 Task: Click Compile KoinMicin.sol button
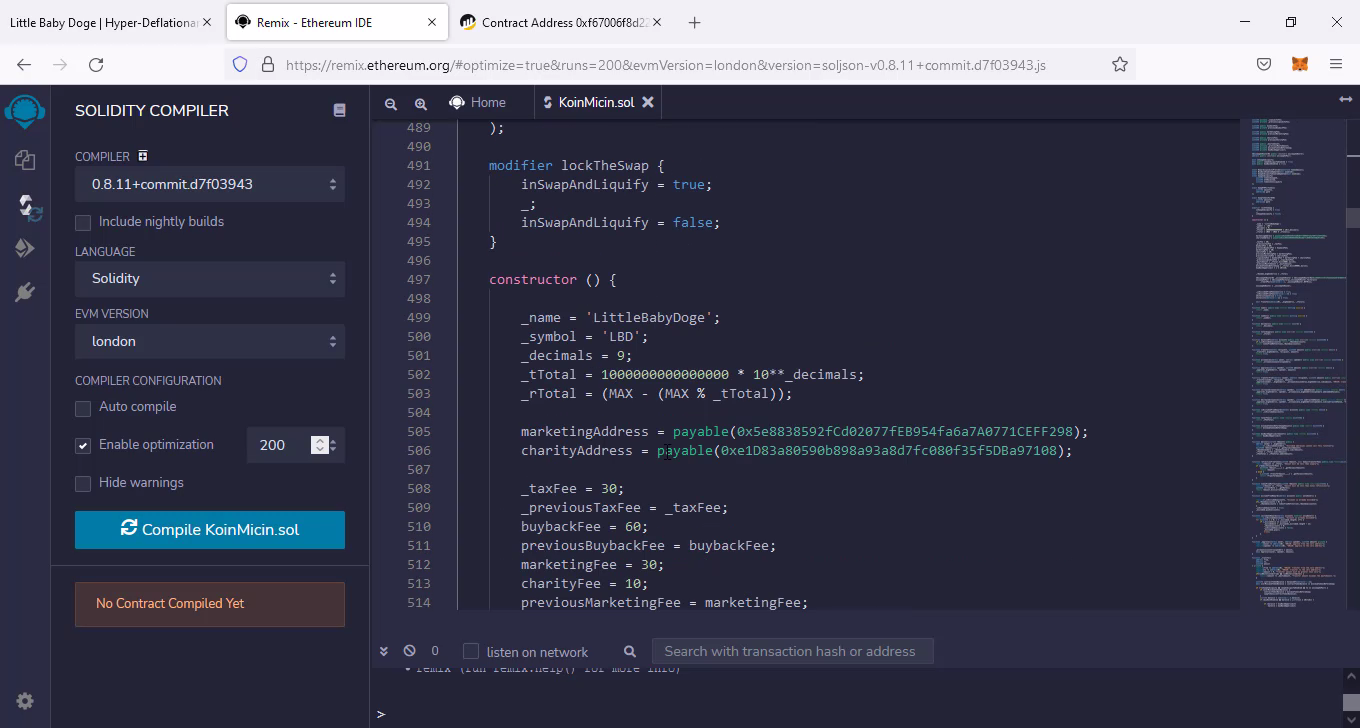[x=210, y=530]
